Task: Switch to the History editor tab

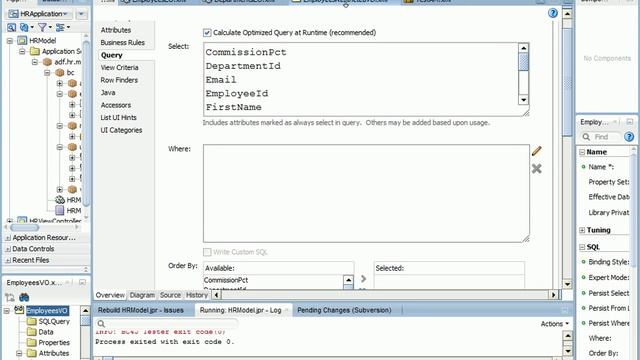Action: point(197,295)
